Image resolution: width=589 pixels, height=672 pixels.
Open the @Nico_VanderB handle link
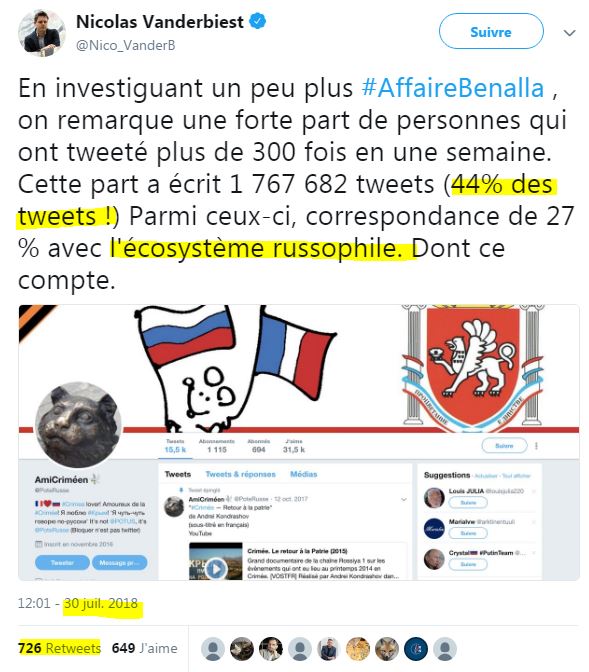point(126,45)
